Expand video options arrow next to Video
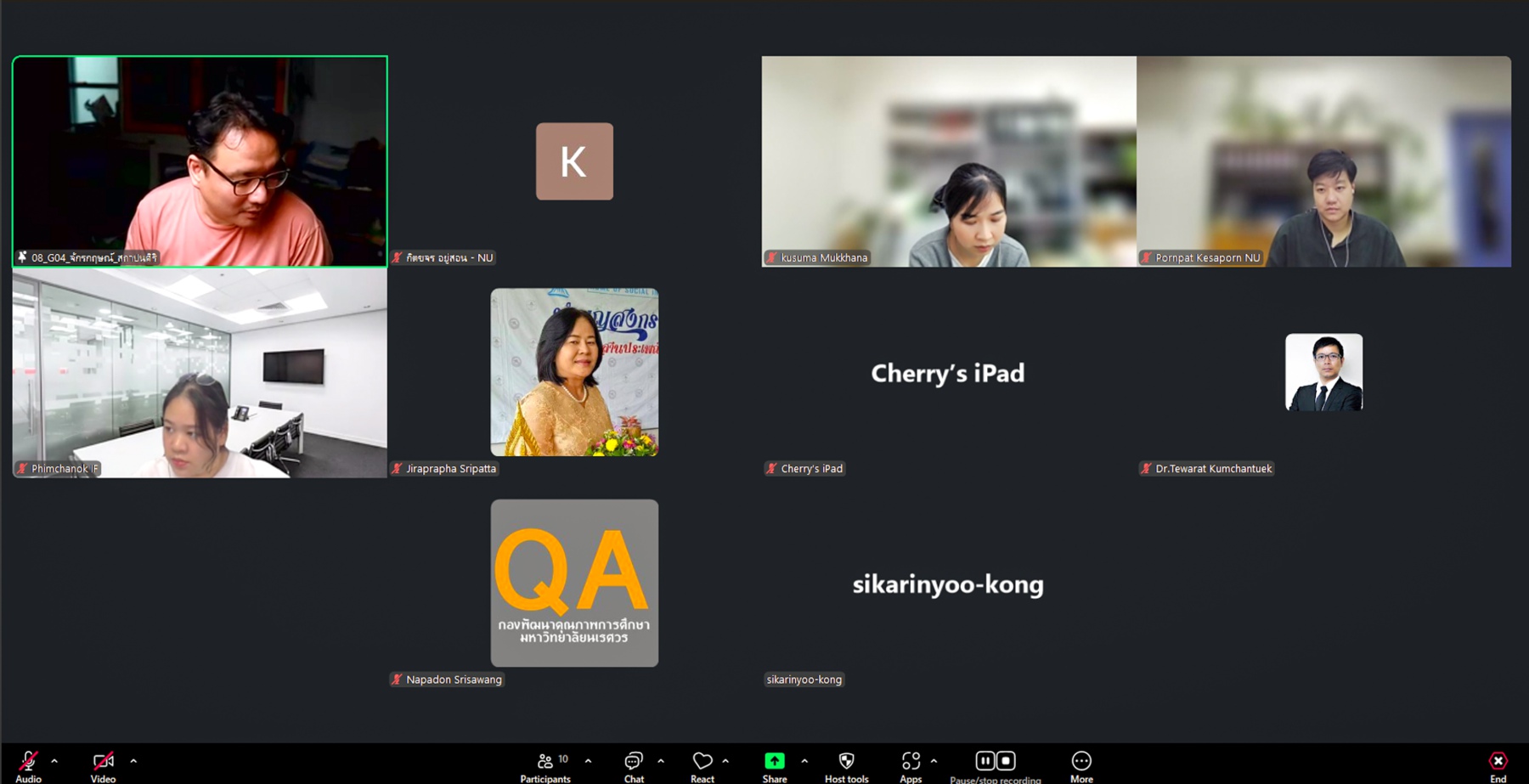 tap(133, 761)
